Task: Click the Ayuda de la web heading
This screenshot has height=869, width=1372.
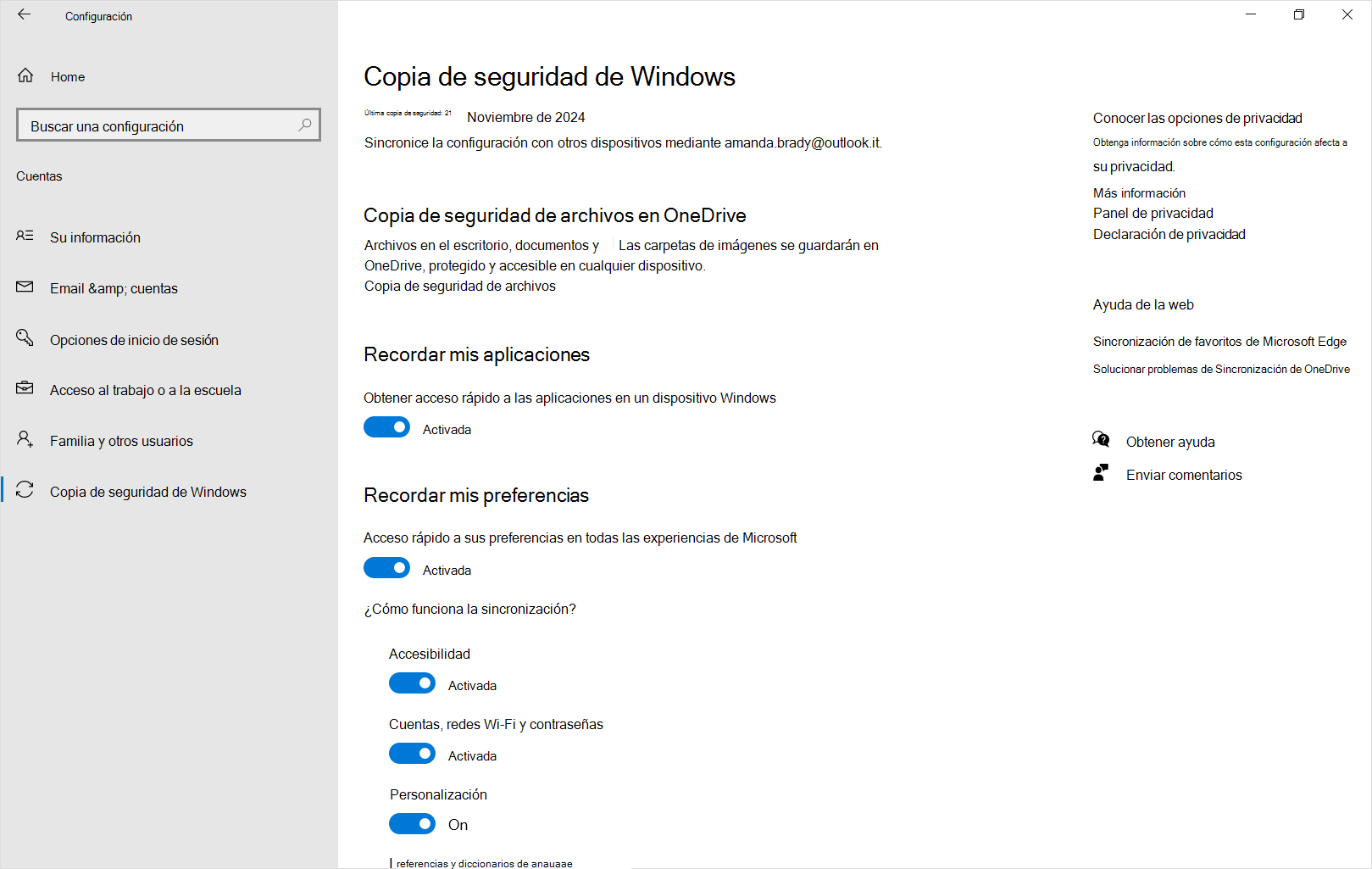Action: (x=1143, y=305)
